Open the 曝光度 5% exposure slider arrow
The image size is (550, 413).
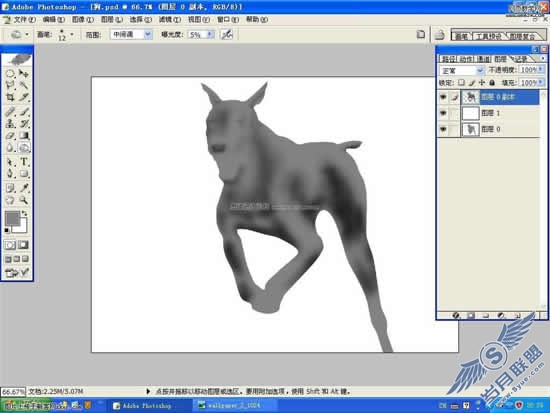pyautogui.click(x=210, y=34)
